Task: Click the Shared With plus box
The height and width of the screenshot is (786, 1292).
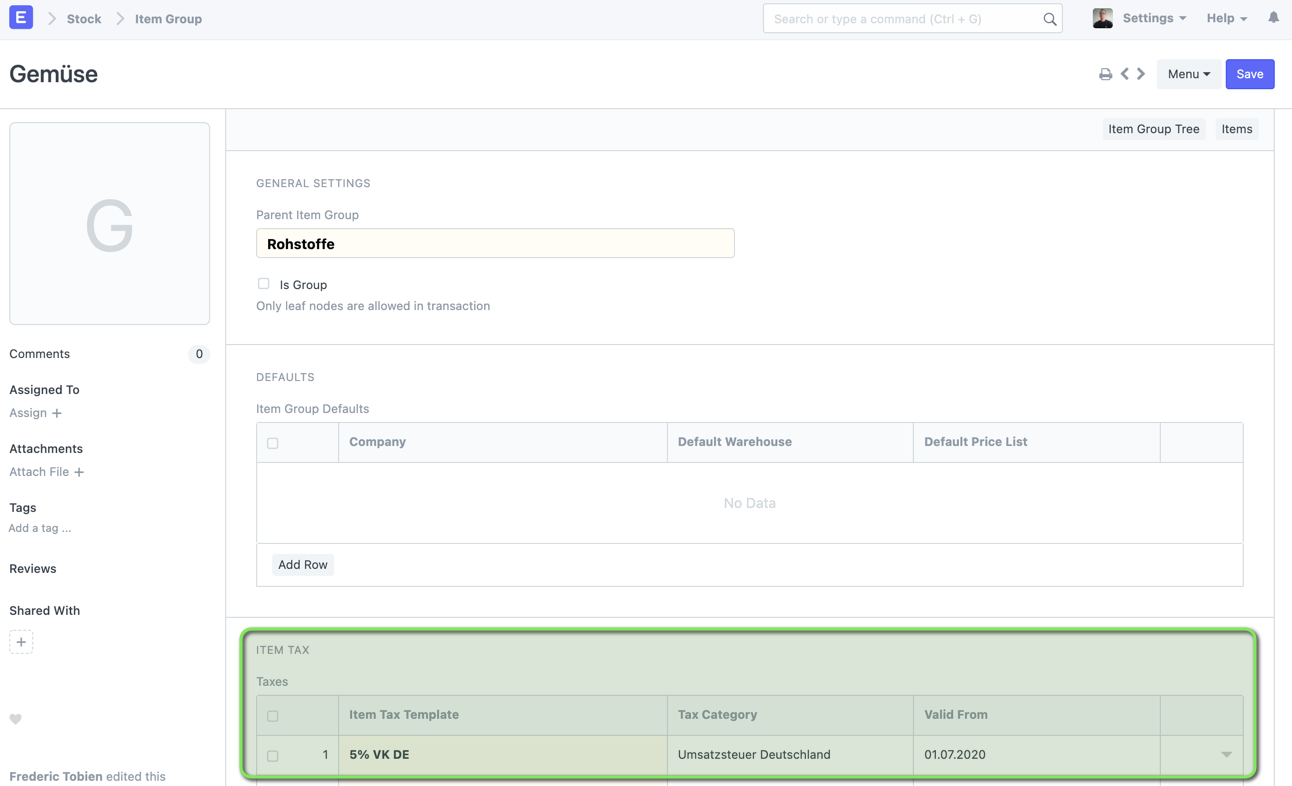Action: pyautogui.click(x=21, y=642)
